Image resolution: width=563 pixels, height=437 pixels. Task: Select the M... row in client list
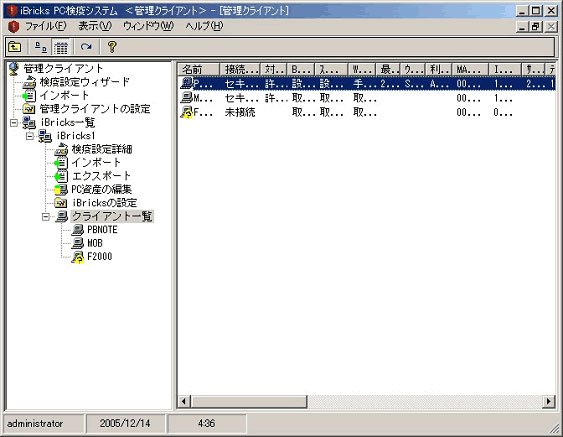click(367, 98)
